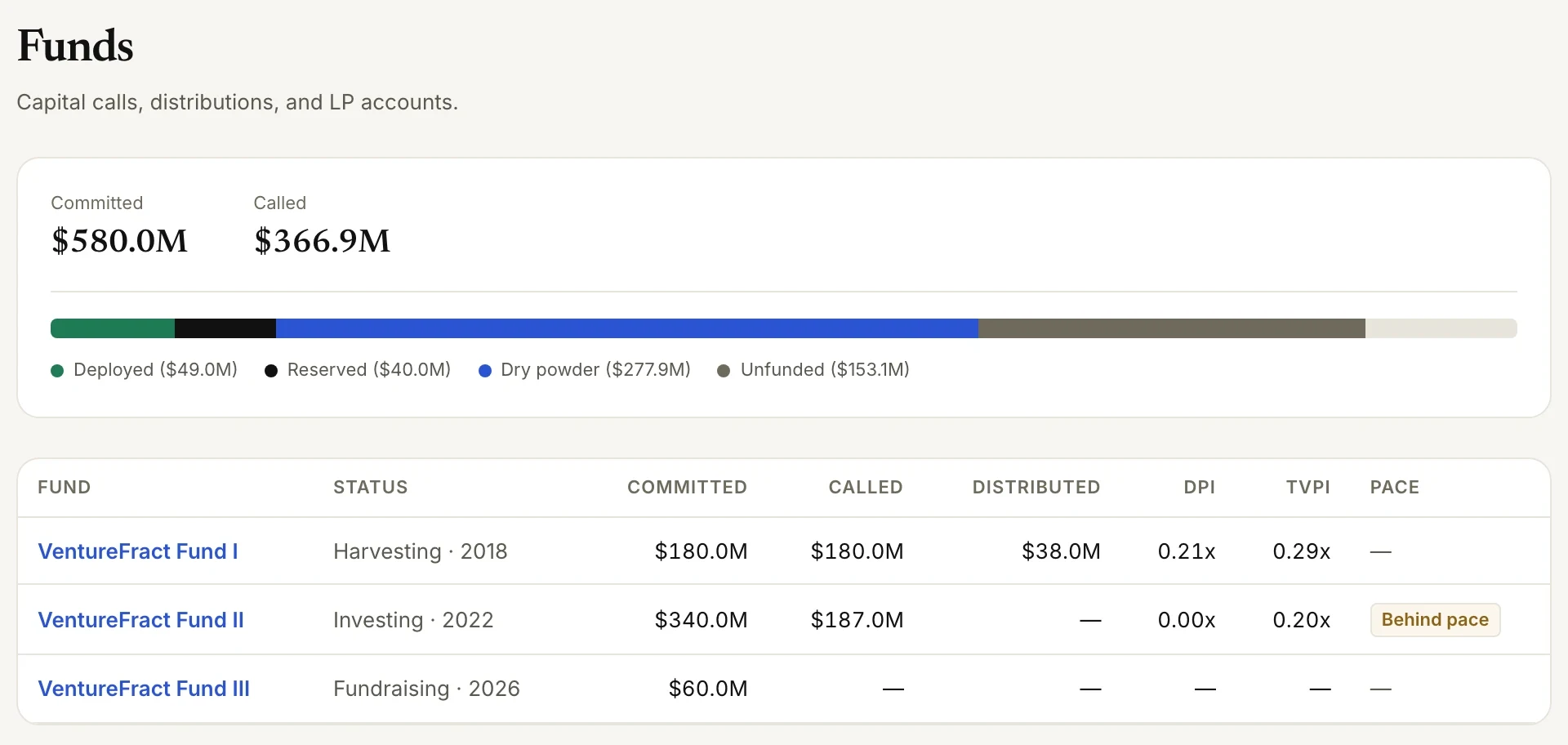1568x745 pixels.
Task: Click the Funds page heading
Action: 75,46
